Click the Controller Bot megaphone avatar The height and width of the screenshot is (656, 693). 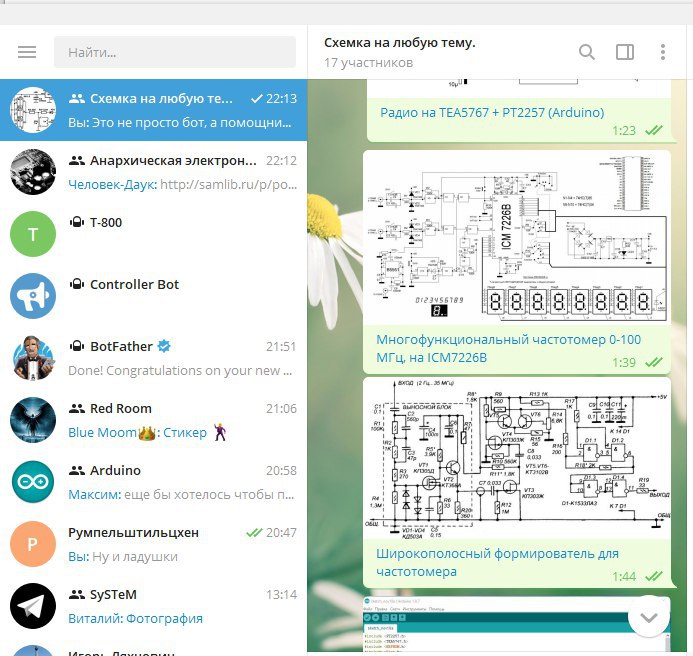(33, 296)
